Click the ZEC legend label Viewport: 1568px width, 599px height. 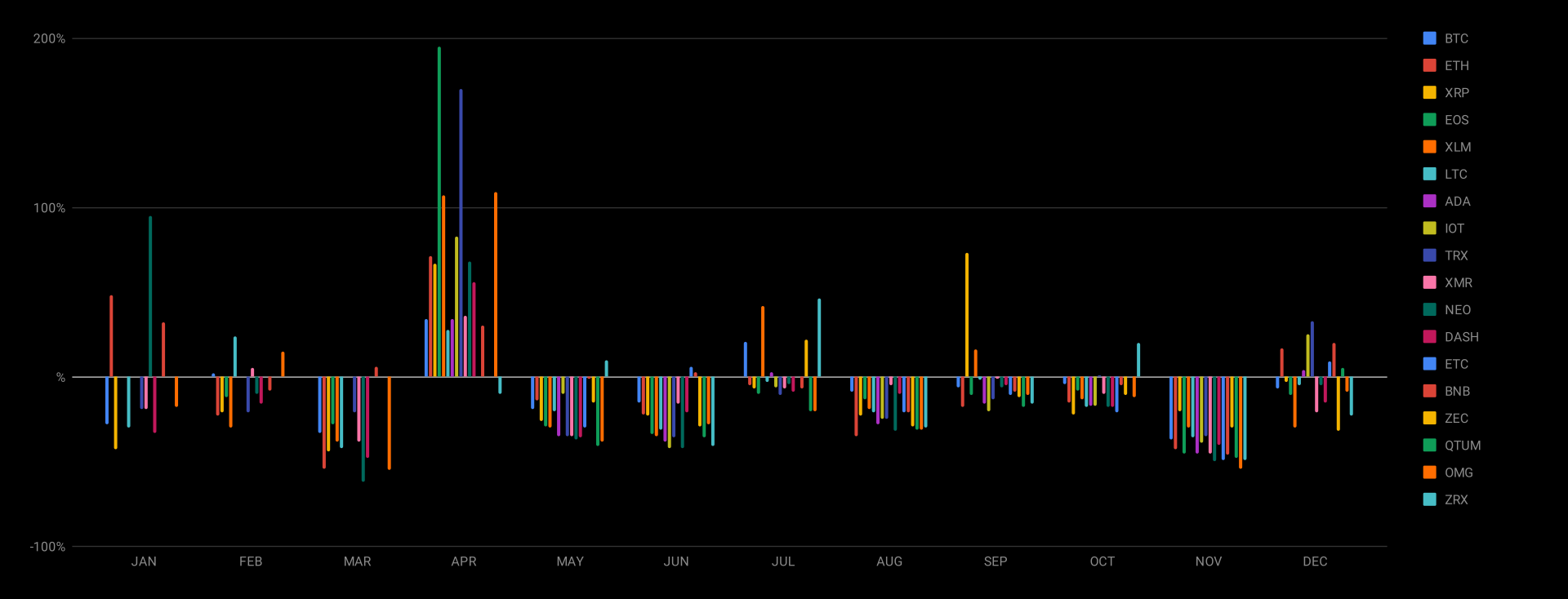pos(1456,419)
